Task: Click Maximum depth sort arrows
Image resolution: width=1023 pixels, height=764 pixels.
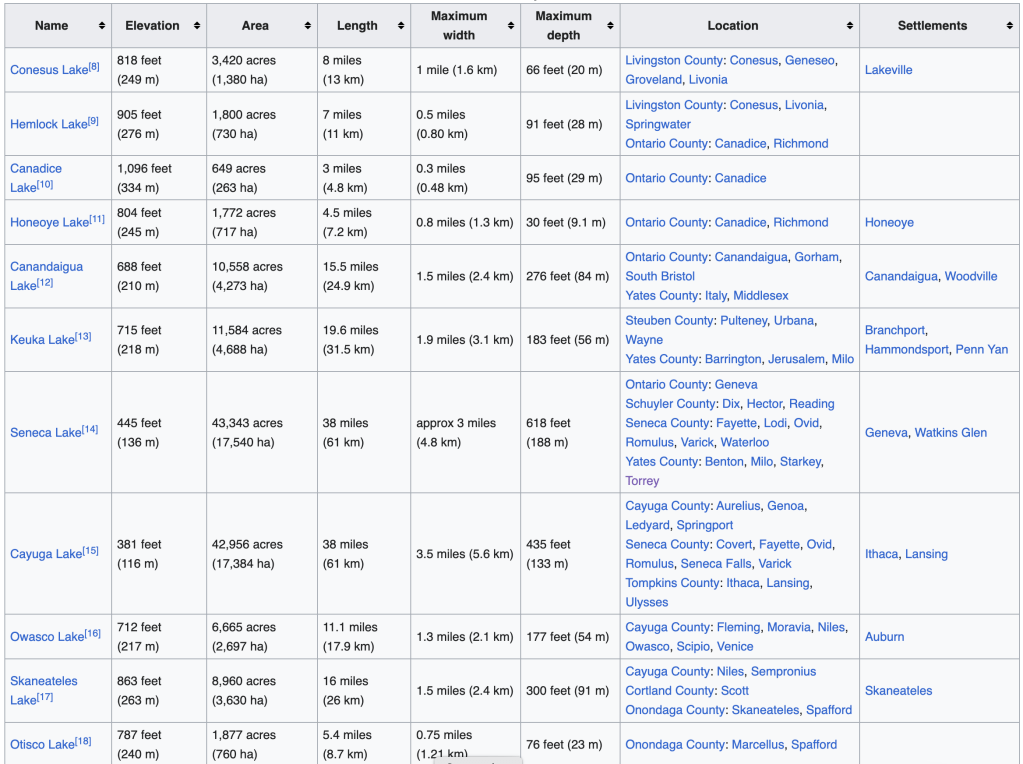Action: (609, 26)
